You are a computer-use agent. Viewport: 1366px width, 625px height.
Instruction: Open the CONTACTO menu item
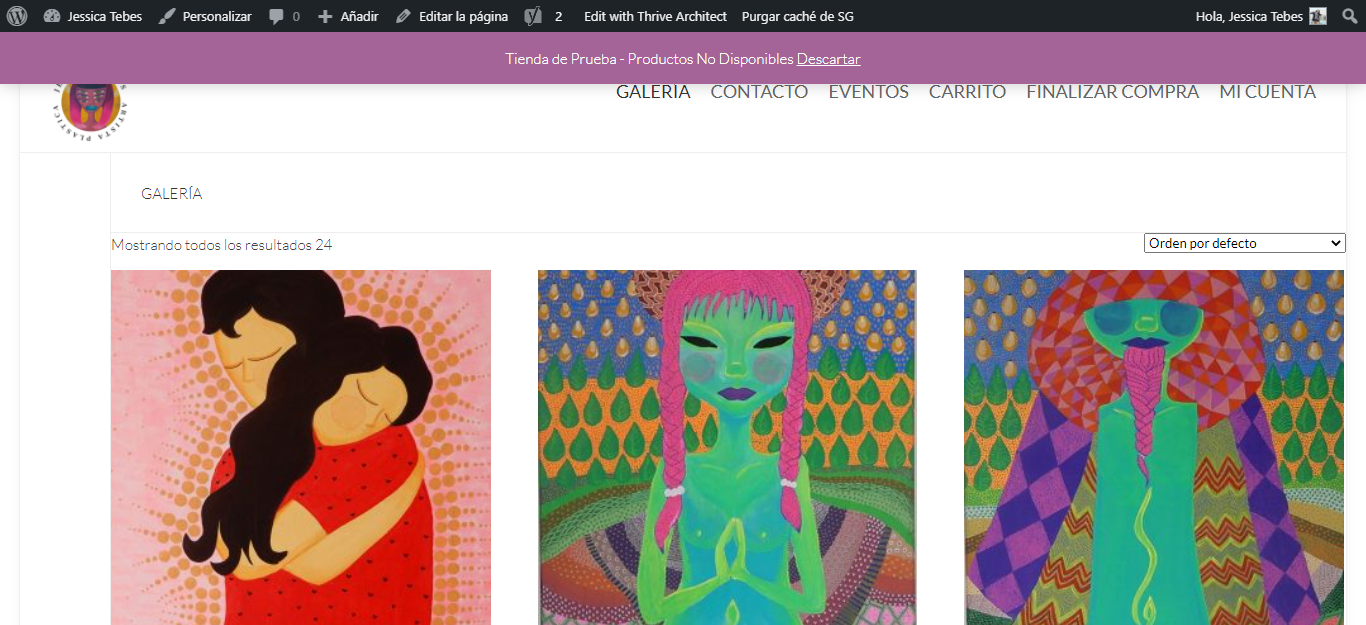click(x=759, y=92)
